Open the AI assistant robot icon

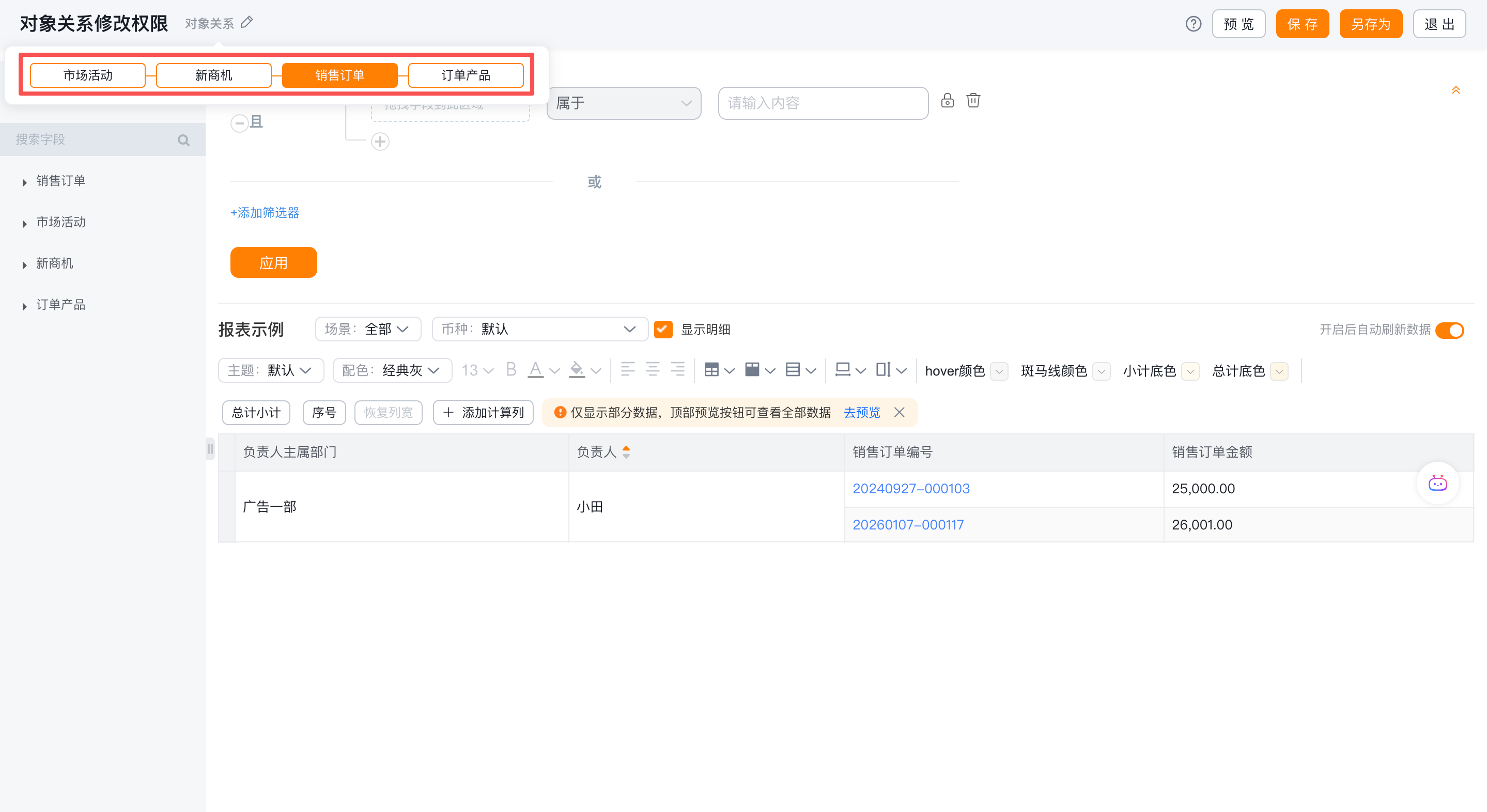point(1438,483)
